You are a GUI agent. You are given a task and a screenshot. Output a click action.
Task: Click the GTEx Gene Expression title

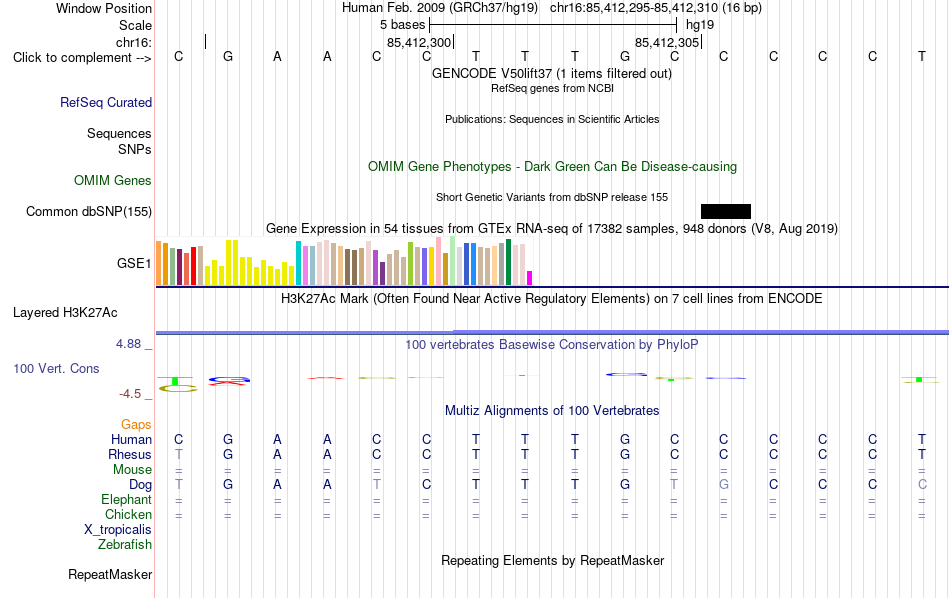tap(552, 228)
